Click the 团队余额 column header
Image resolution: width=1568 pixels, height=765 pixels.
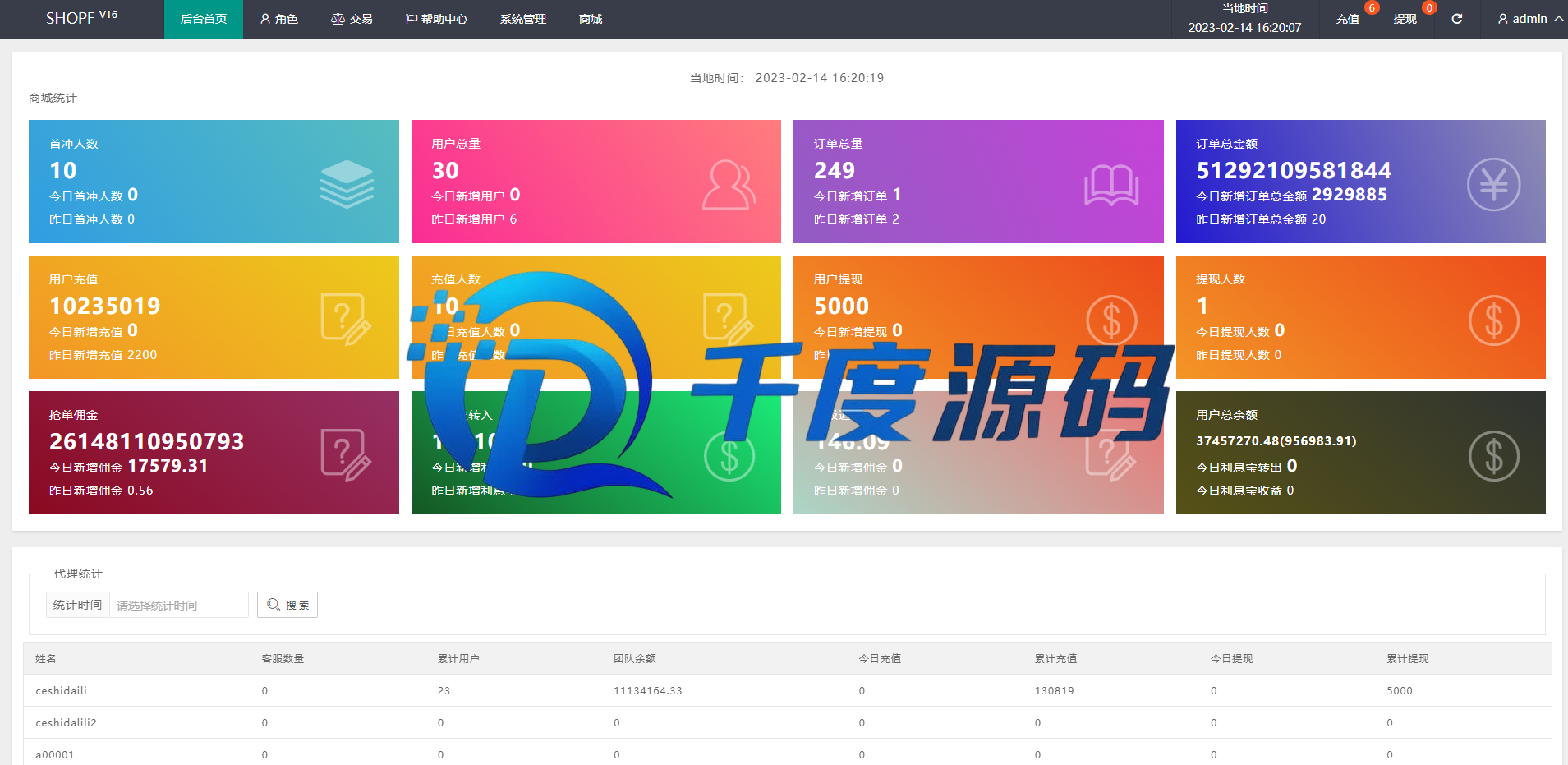coord(635,658)
